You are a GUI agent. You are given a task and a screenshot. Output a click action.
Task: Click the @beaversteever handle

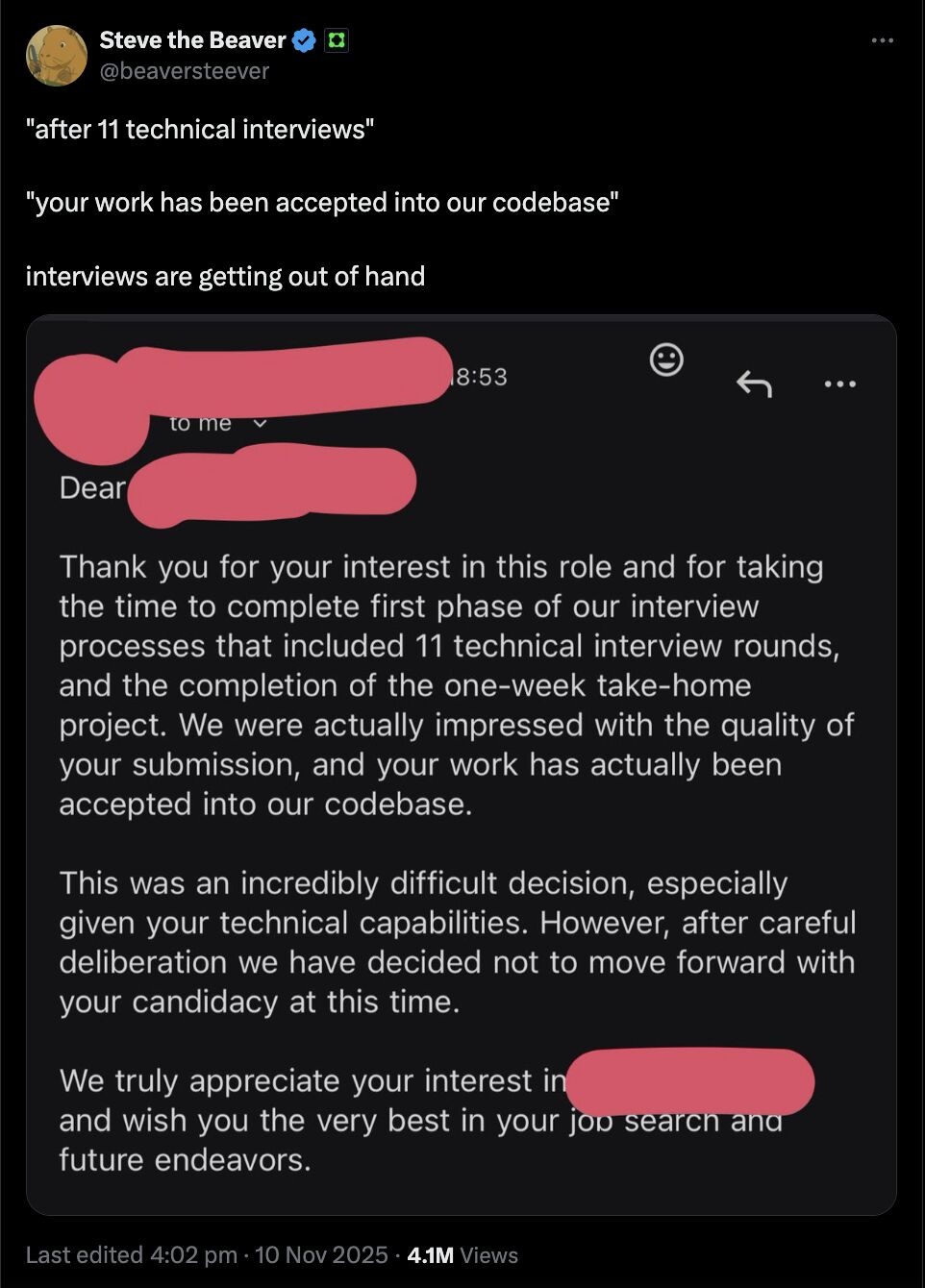pos(185,71)
